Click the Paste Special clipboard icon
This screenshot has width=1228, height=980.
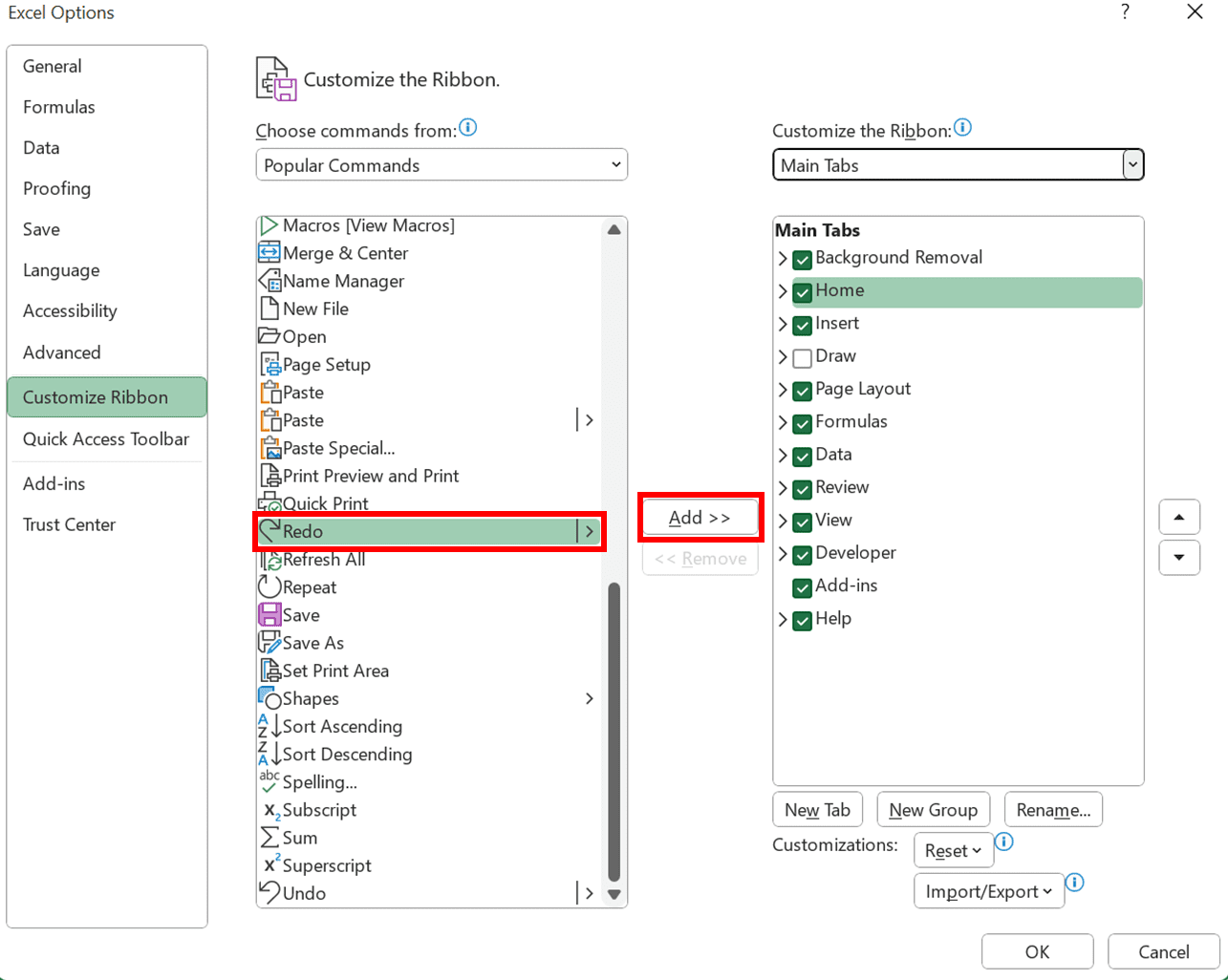(x=269, y=448)
